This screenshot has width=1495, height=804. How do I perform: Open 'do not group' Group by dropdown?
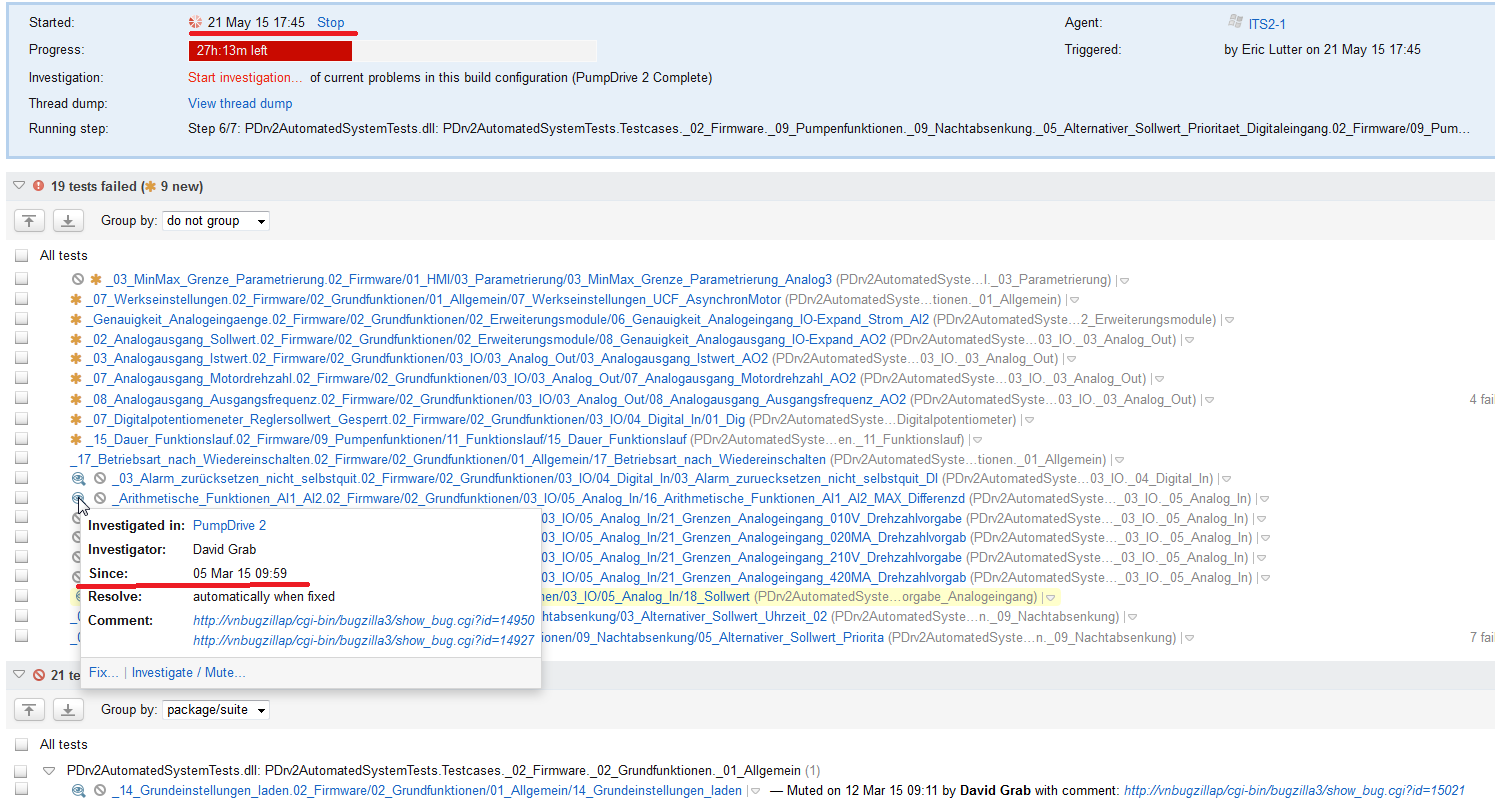[x=216, y=221]
